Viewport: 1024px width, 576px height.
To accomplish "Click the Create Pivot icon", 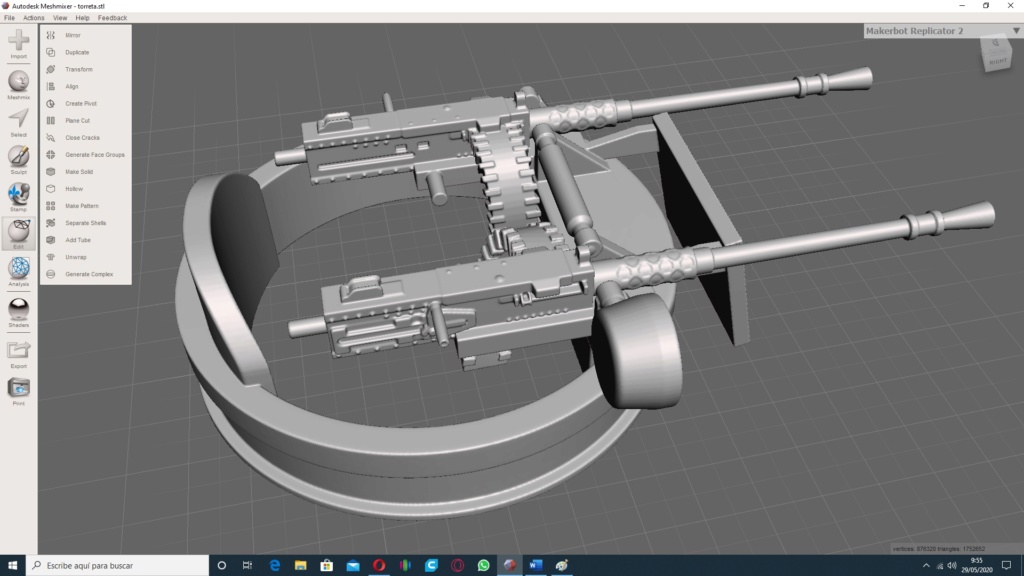I will point(51,103).
